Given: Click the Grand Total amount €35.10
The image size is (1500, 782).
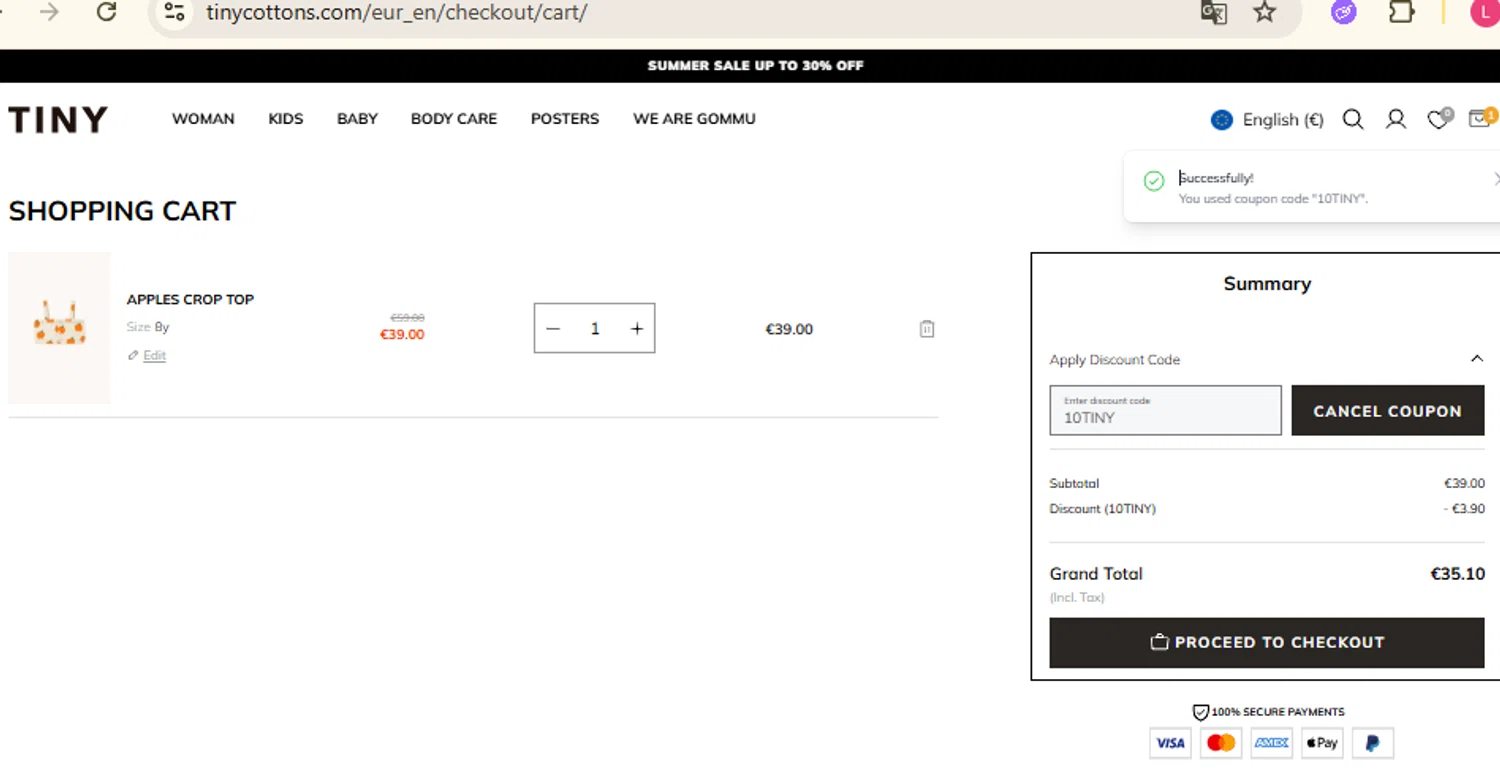Looking at the screenshot, I should click(x=1457, y=574).
